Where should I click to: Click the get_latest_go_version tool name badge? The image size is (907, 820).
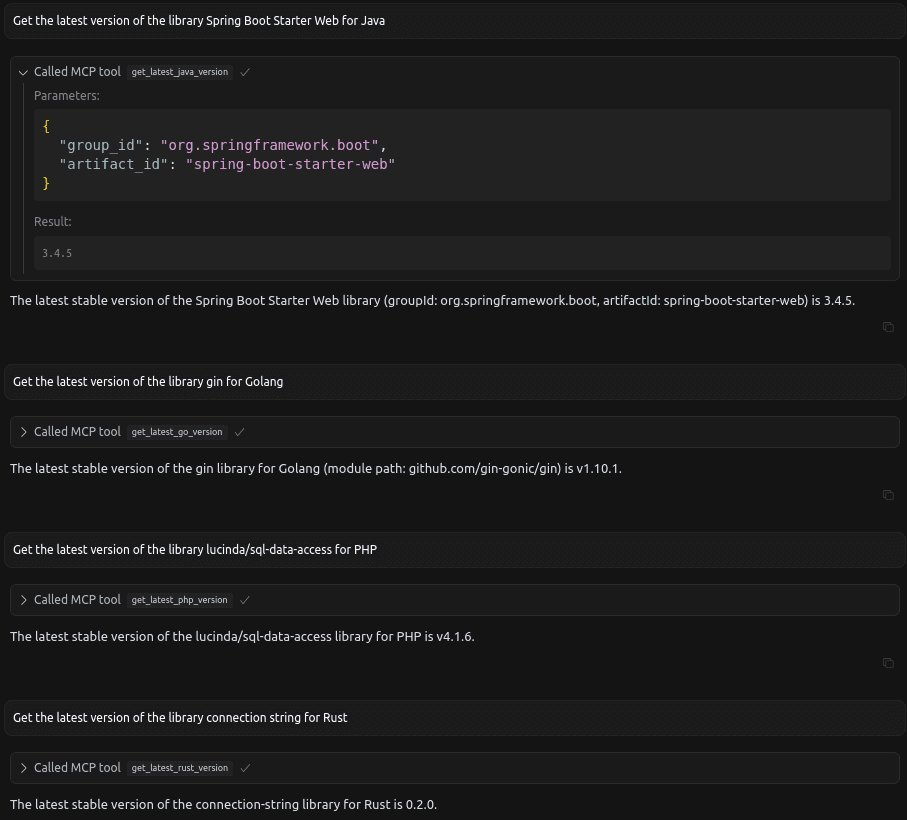pyautogui.click(x=177, y=432)
